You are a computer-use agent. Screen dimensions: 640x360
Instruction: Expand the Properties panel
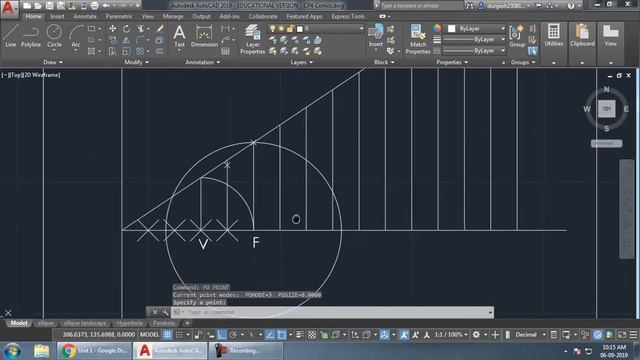point(452,62)
